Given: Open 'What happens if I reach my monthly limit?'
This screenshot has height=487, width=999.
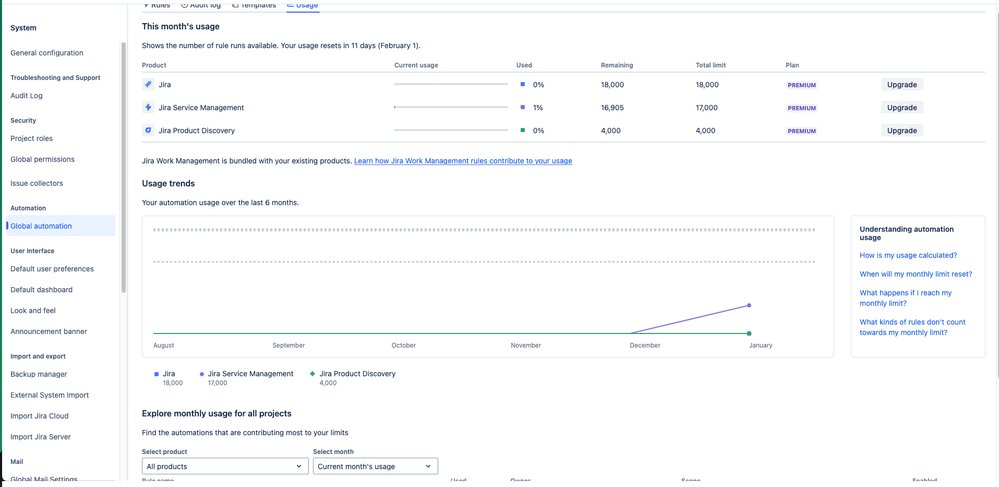Looking at the screenshot, I should click(905, 298).
